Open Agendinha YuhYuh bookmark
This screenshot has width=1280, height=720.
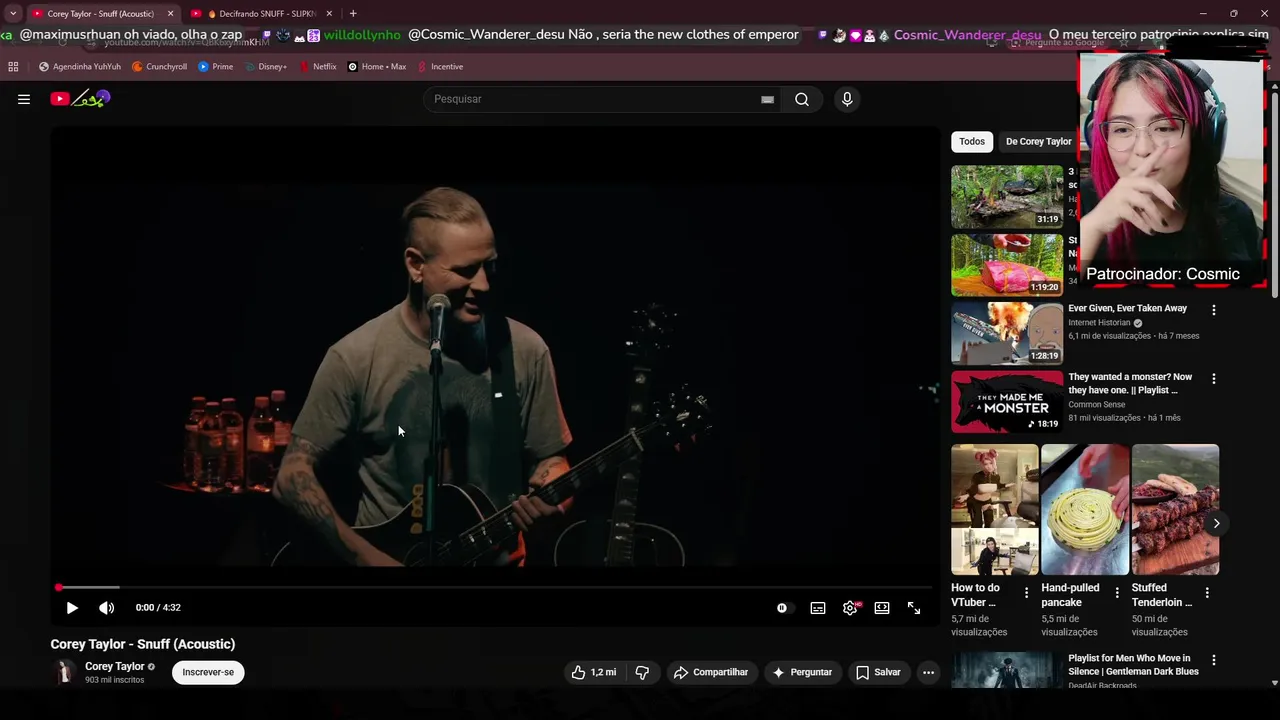click(80, 67)
